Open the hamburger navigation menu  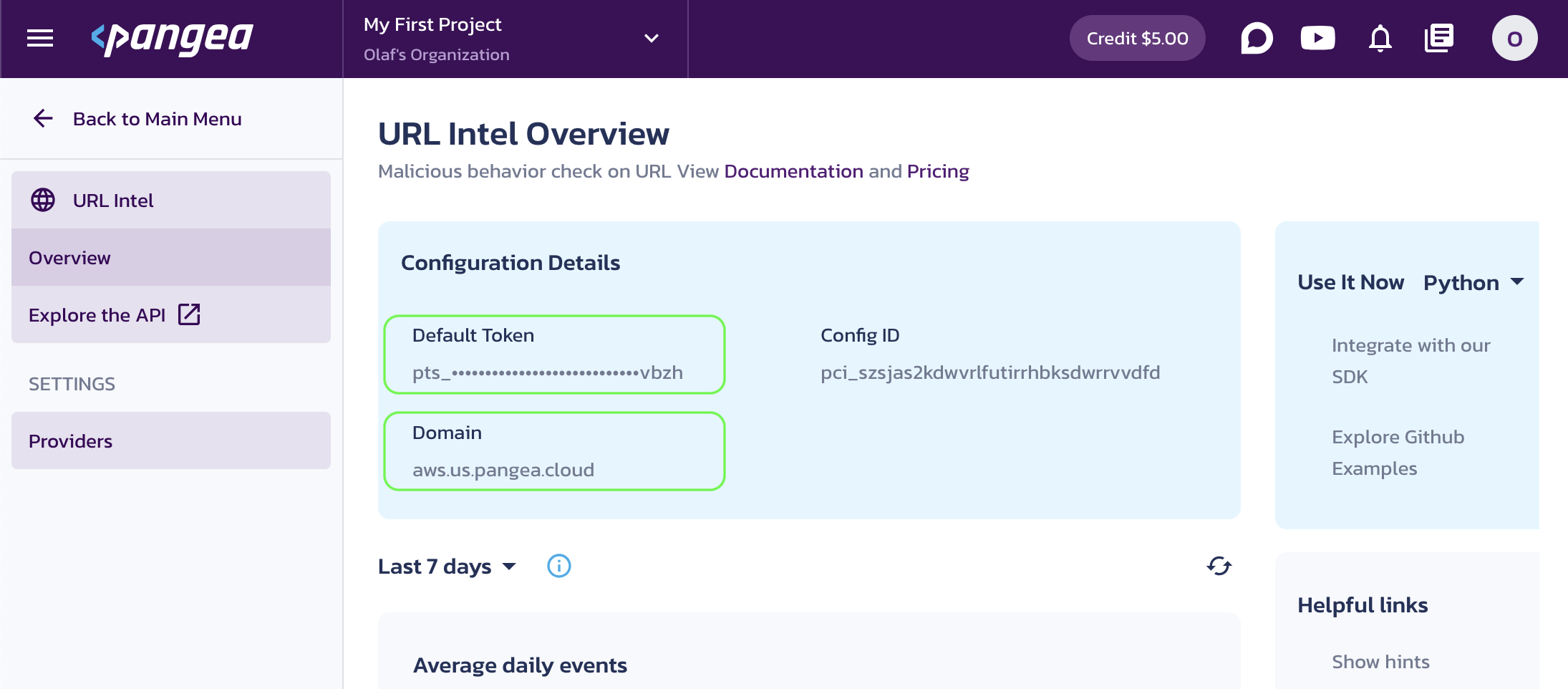40,38
